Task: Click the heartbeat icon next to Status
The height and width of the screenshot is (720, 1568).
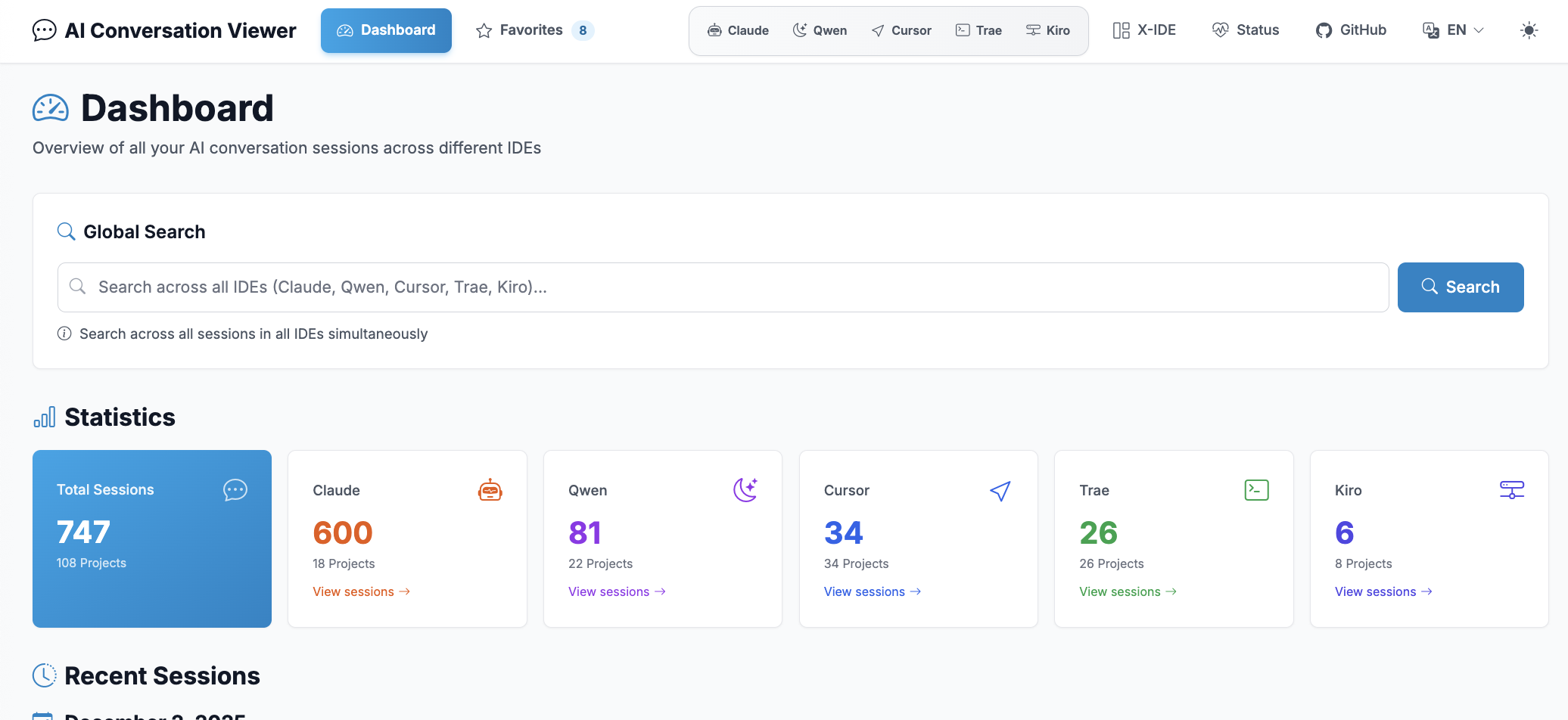Action: (1220, 30)
